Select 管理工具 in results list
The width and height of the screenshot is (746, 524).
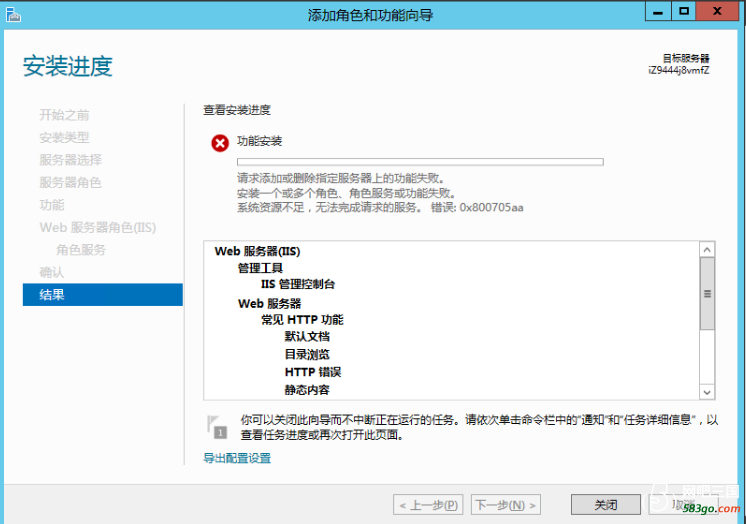(x=260, y=268)
